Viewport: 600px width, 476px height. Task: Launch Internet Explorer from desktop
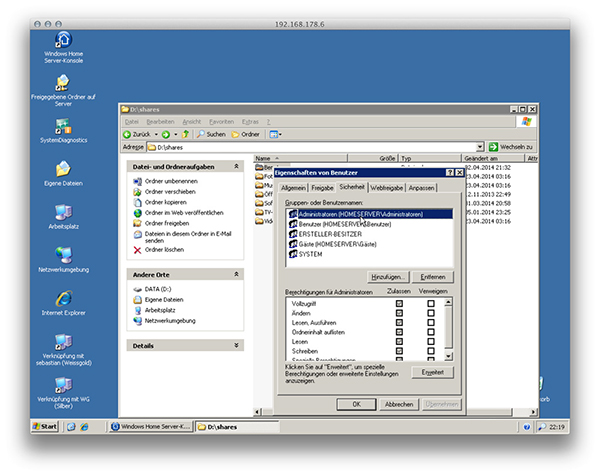click(x=64, y=303)
